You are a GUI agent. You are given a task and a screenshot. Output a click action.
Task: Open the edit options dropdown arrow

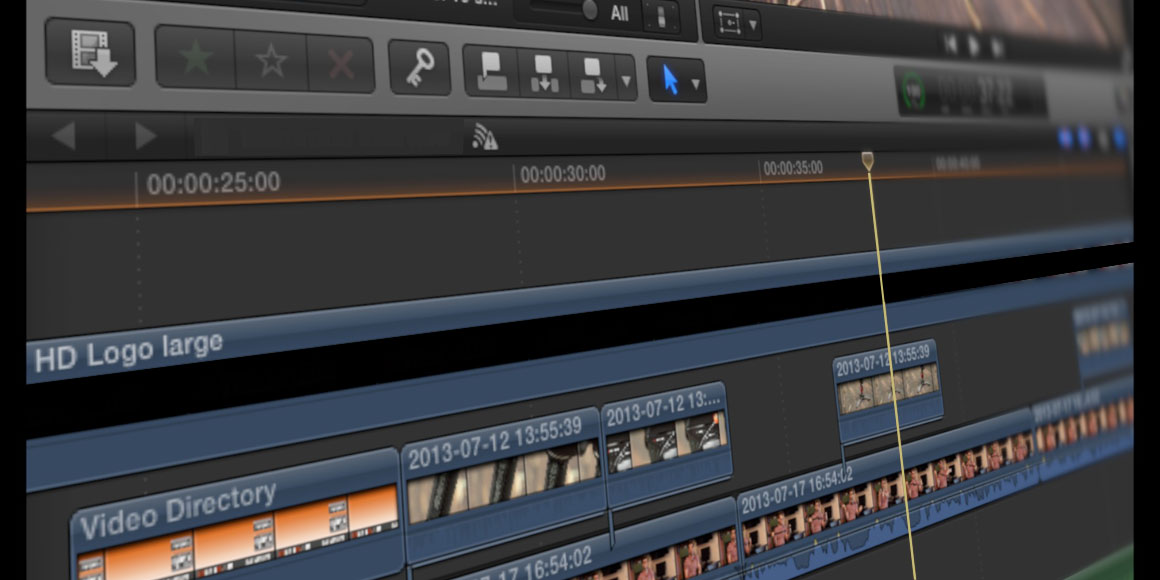[626, 81]
